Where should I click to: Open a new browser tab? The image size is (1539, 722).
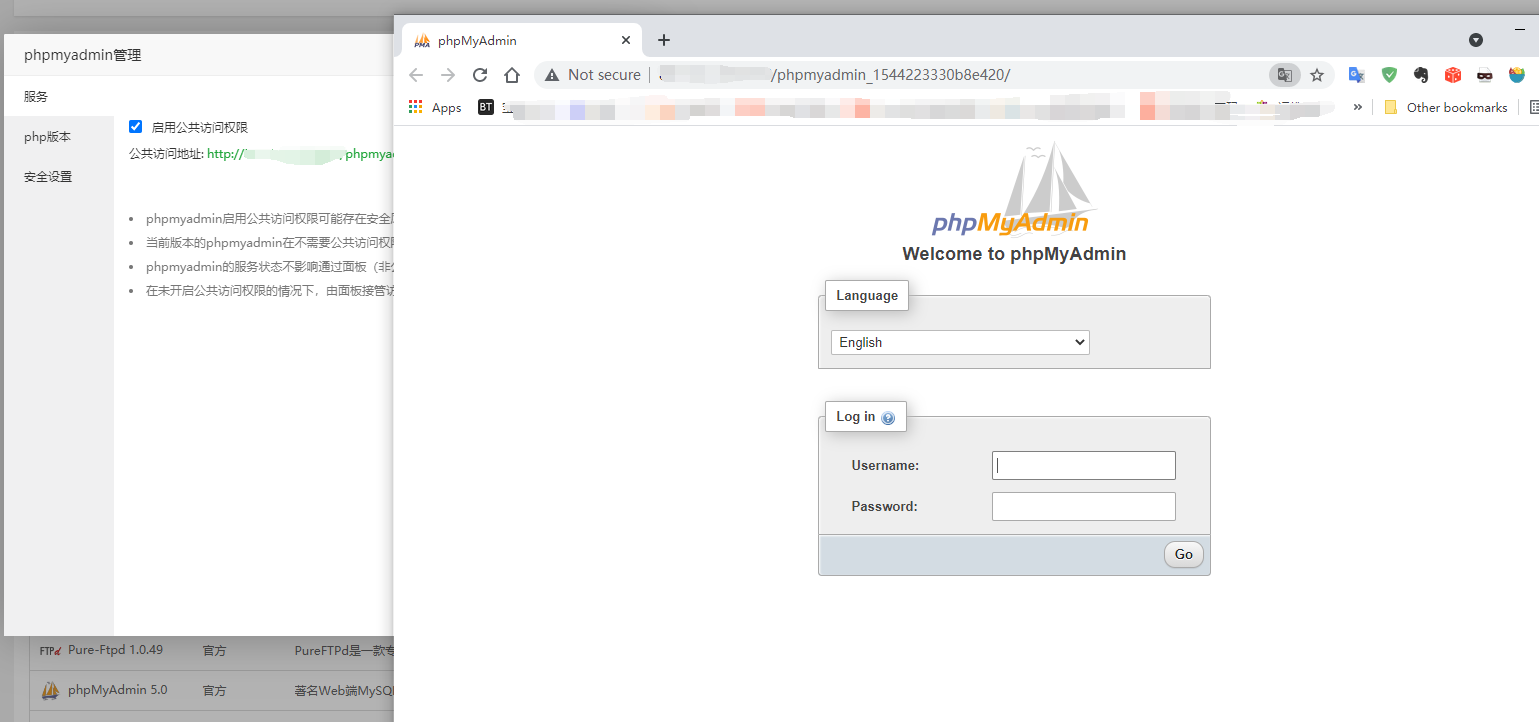pyautogui.click(x=664, y=40)
